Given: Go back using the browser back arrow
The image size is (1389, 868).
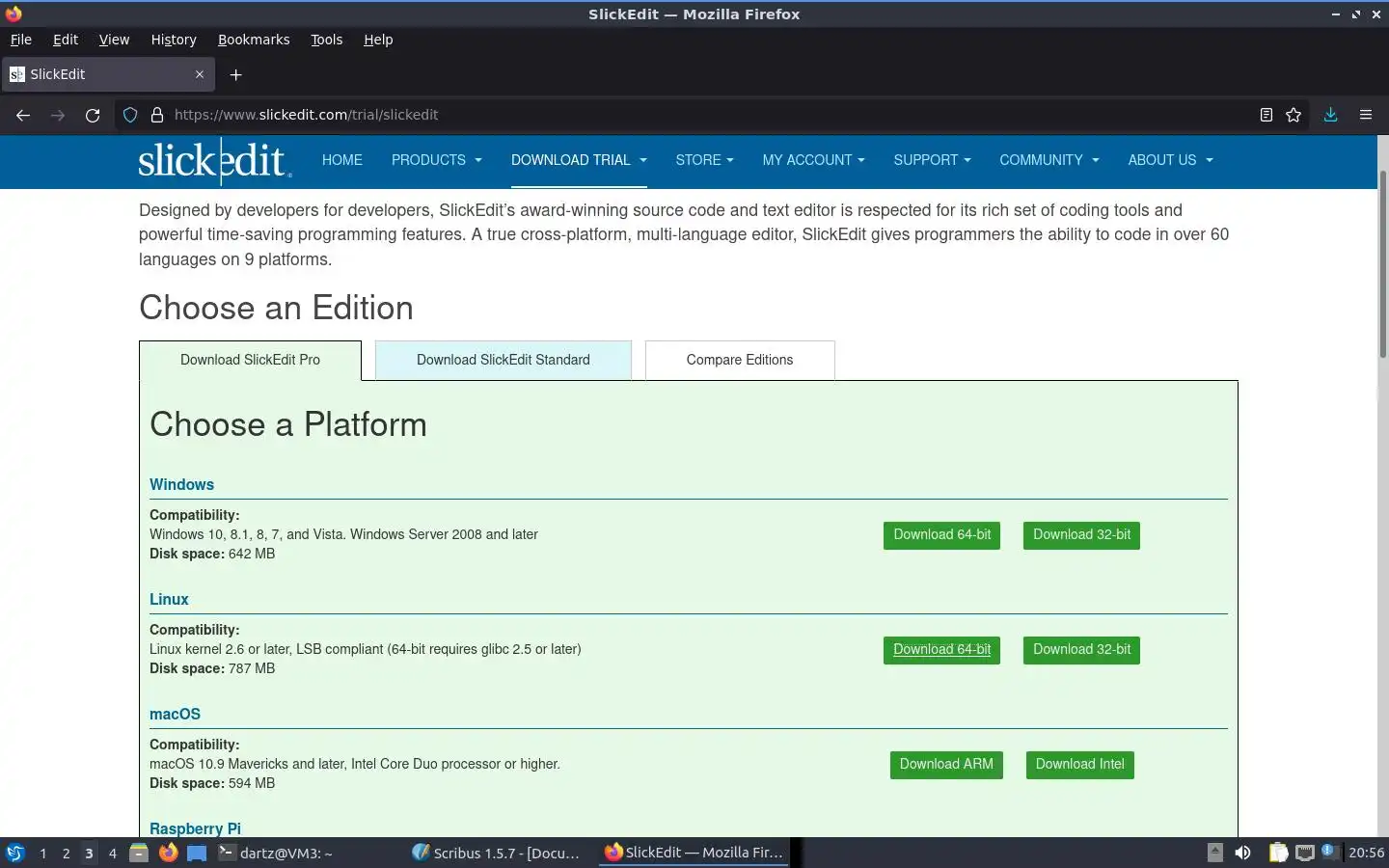Looking at the screenshot, I should tap(23, 115).
